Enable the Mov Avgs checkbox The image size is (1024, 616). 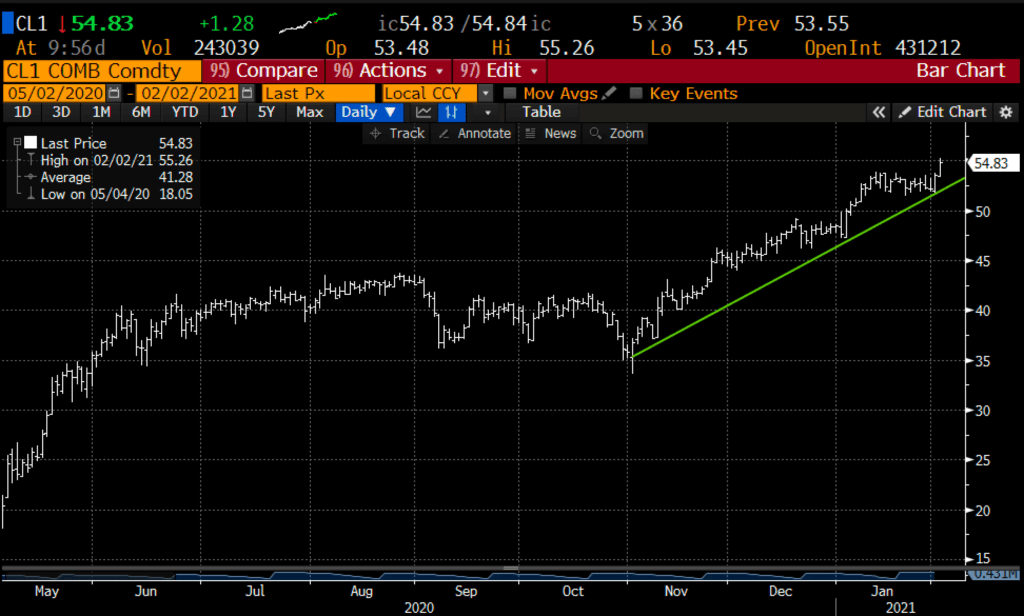coord(510,93)
